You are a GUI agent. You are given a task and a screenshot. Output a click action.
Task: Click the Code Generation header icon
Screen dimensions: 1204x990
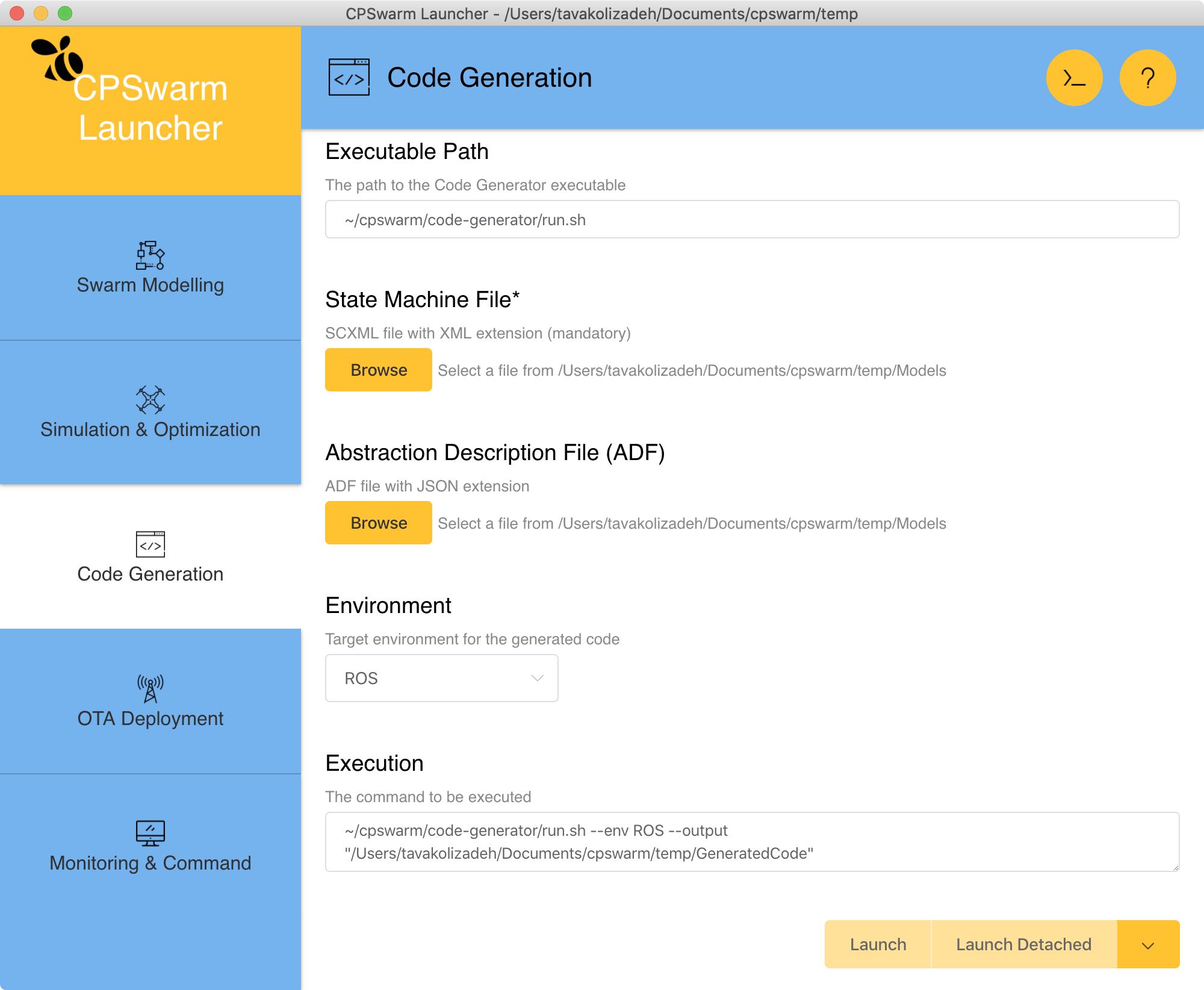pyautogui.click(x=349, y=78)
